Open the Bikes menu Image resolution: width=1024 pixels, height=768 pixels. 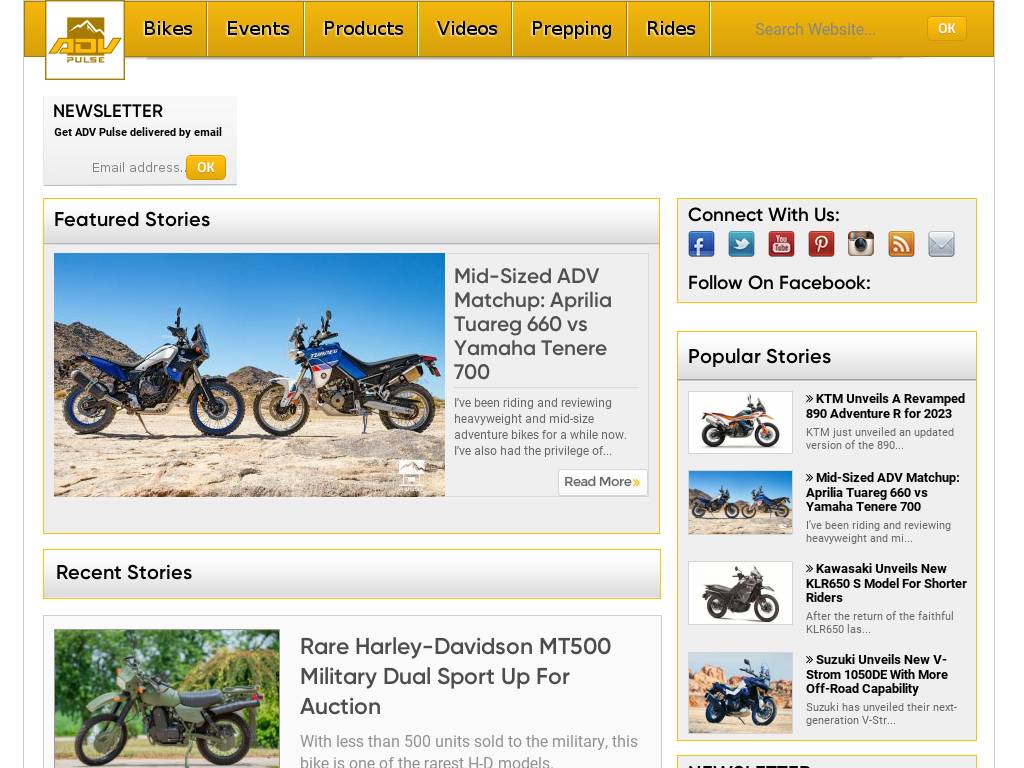click(x=168, y=29)
